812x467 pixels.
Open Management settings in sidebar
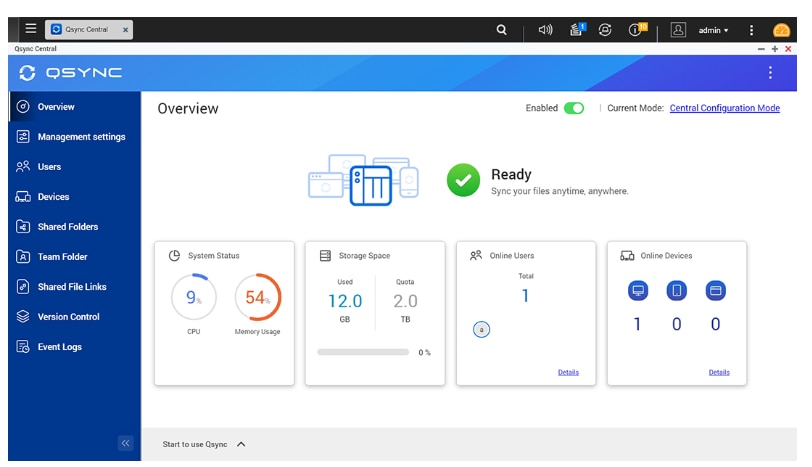point(81,137)
